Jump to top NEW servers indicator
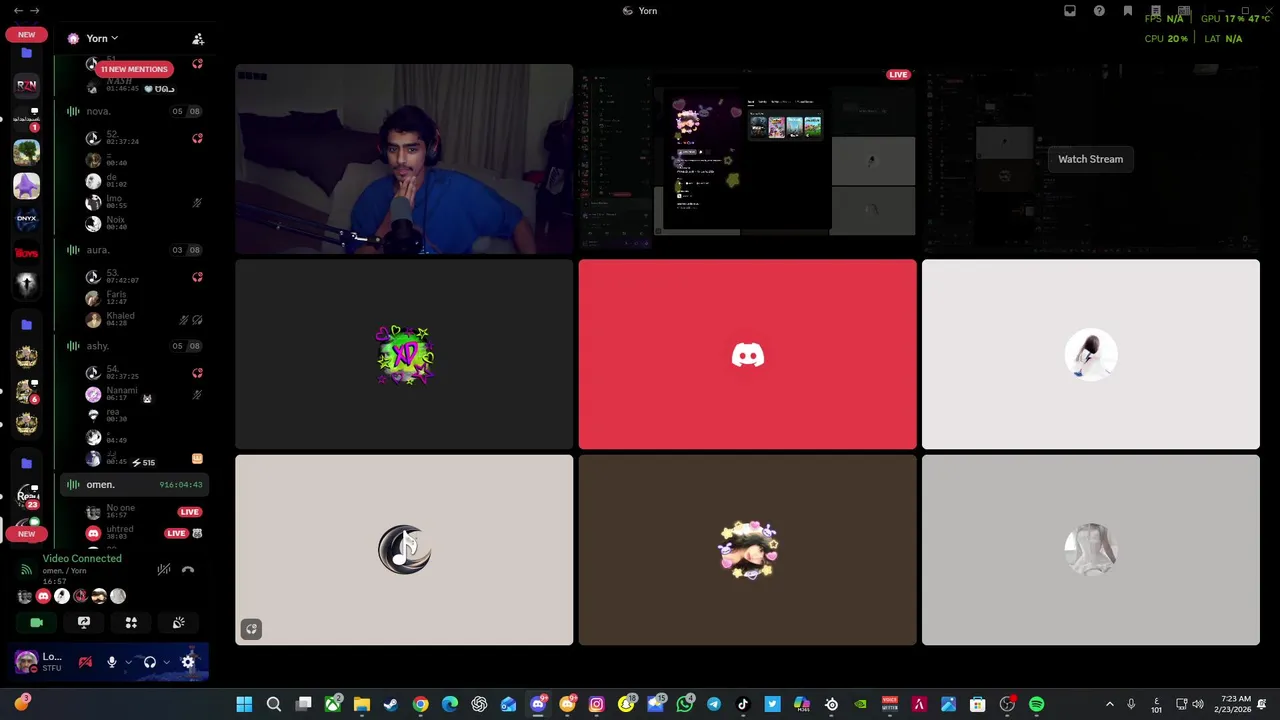 point(26,35)
